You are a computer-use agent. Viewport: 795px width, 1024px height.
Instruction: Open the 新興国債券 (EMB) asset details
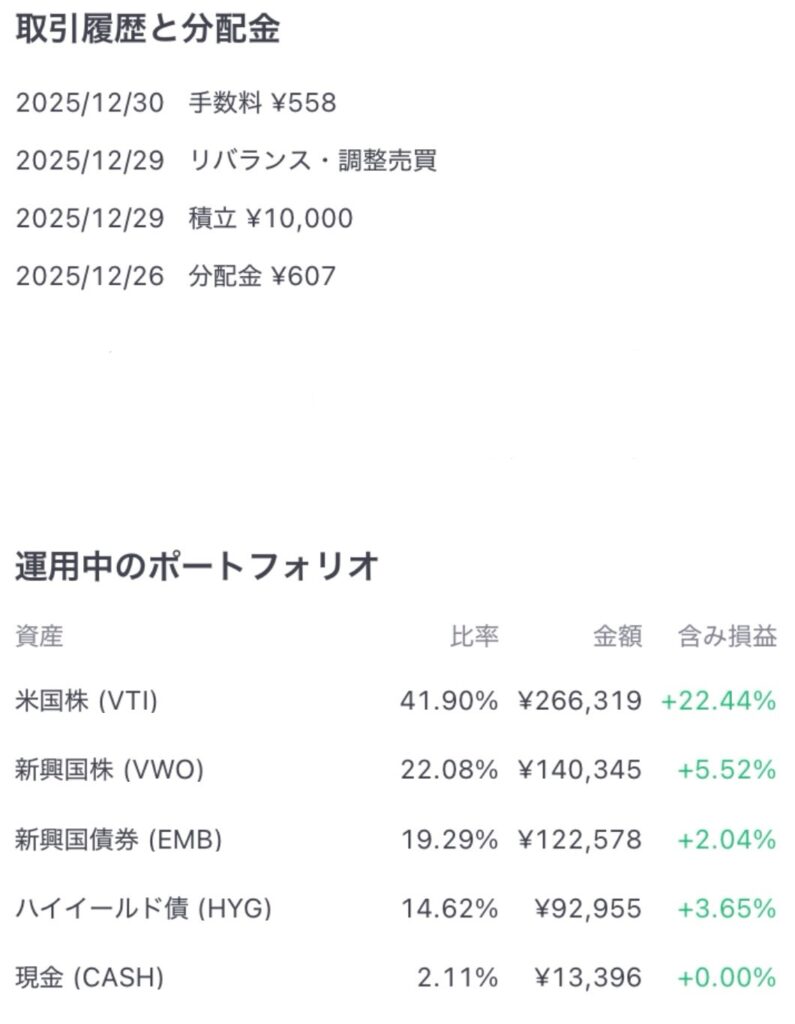pos(119,840)
